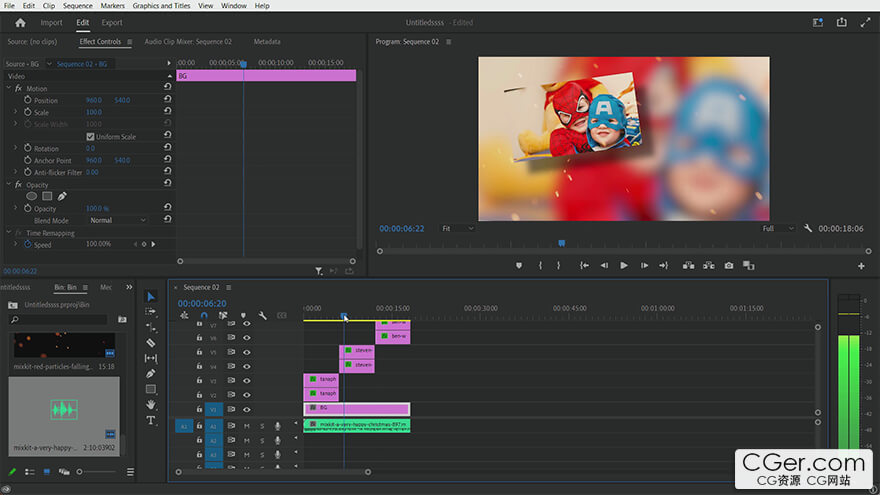Image resolution: width=880 pixels, height=495 pixels.
Task: Open the Markers menu
Action: tap(112, 6)
